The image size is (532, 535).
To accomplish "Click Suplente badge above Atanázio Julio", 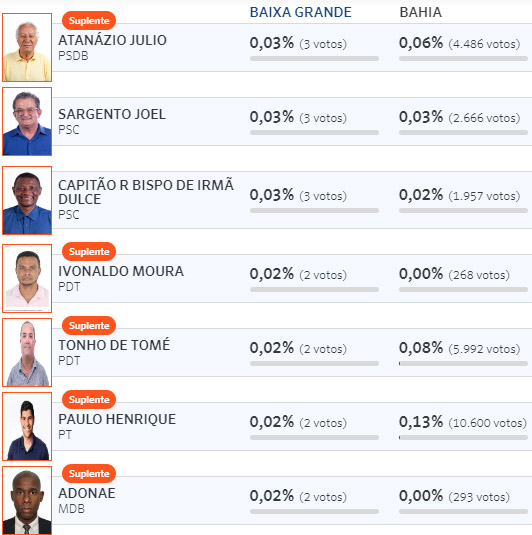I will pyautogui.click(x=89, y=20).
